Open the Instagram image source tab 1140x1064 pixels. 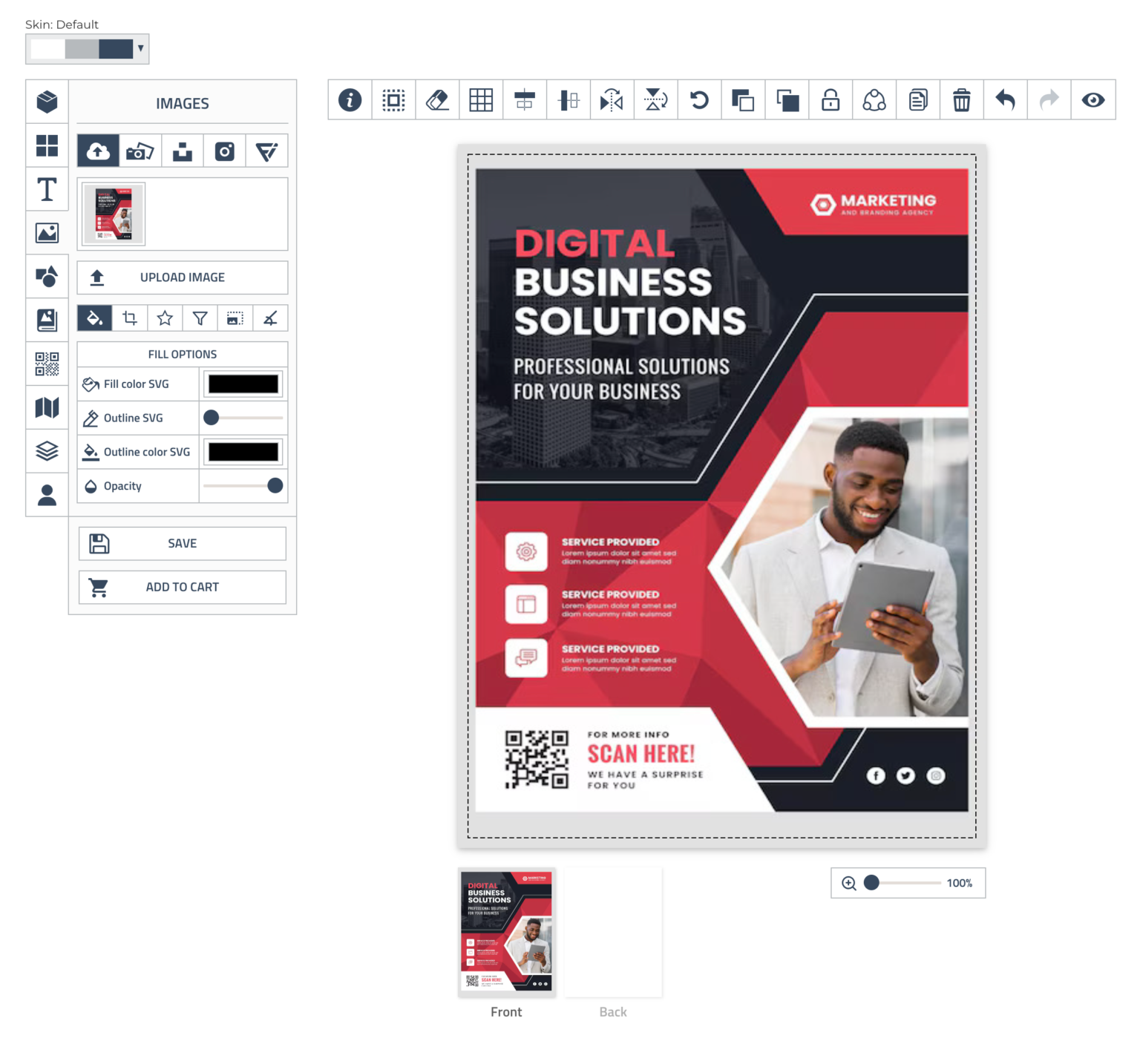tap(224, 151)
